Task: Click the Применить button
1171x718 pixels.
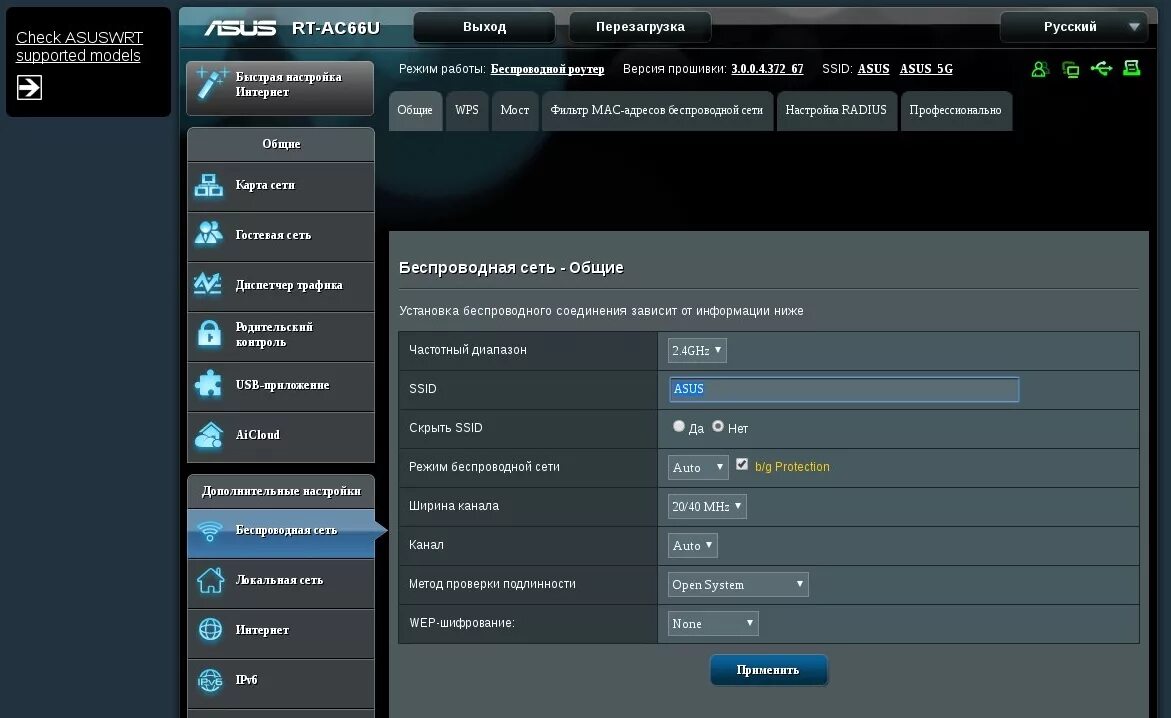Action: [768, 670]
